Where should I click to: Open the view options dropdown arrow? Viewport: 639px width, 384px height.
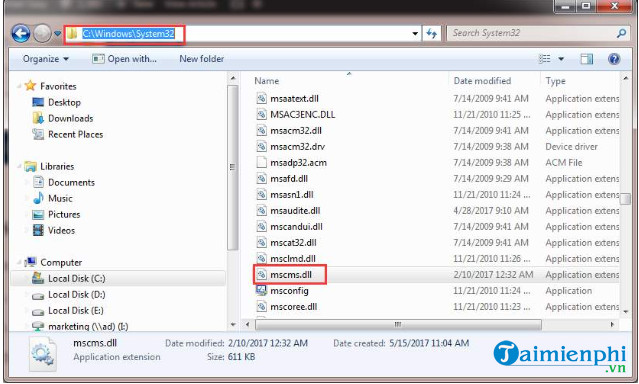pyautogui.click(x=561, y=59)
